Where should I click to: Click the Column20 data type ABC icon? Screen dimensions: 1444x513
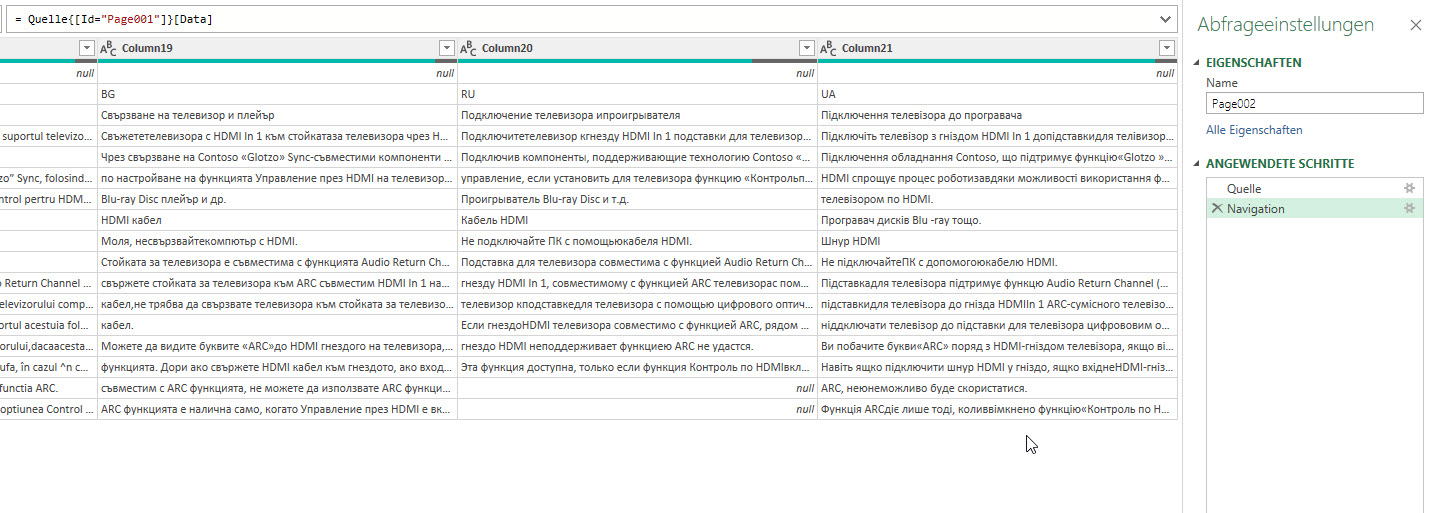[469, 48]
